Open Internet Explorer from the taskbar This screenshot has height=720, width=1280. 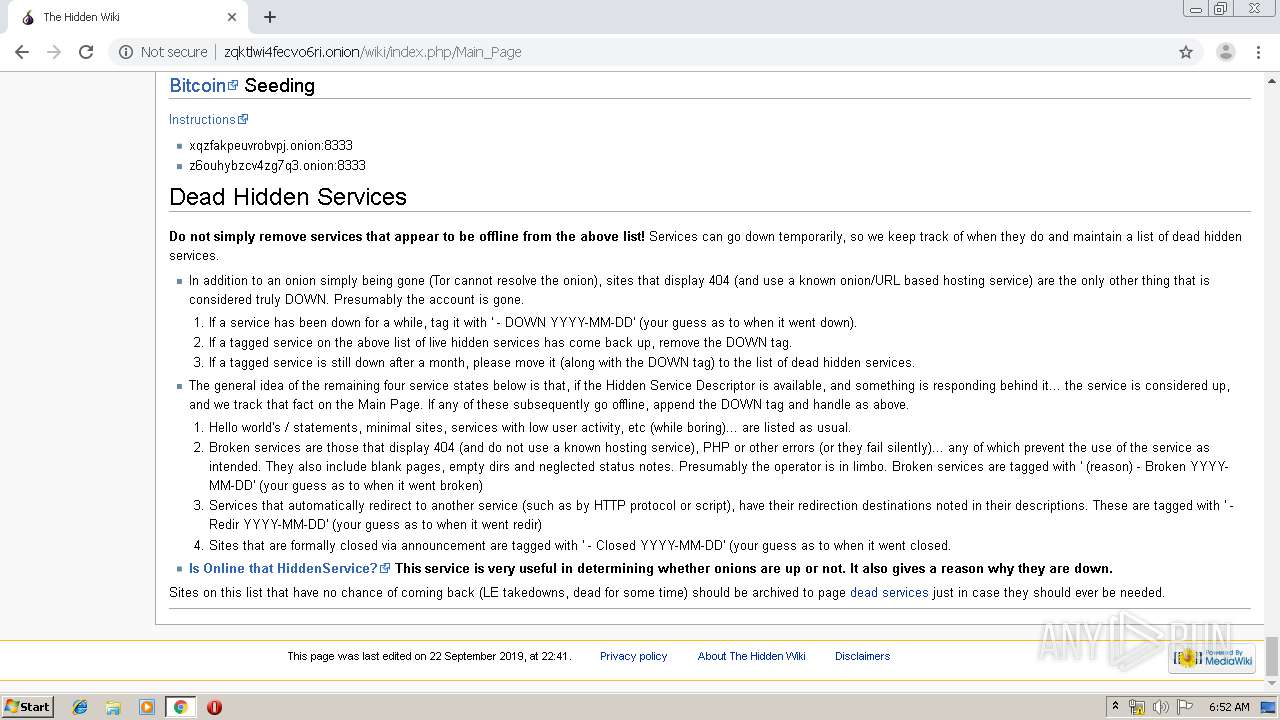point(80,707)
